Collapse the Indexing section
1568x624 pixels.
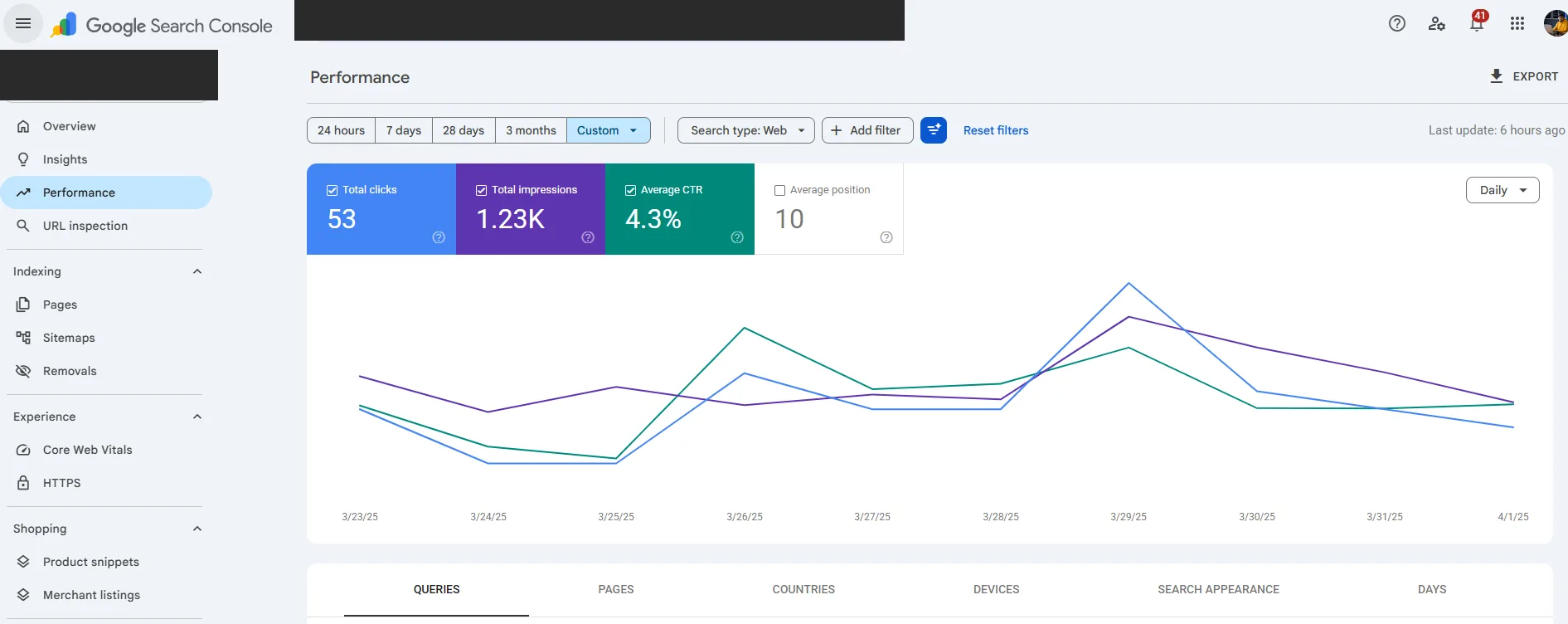[x=197, y=271]
